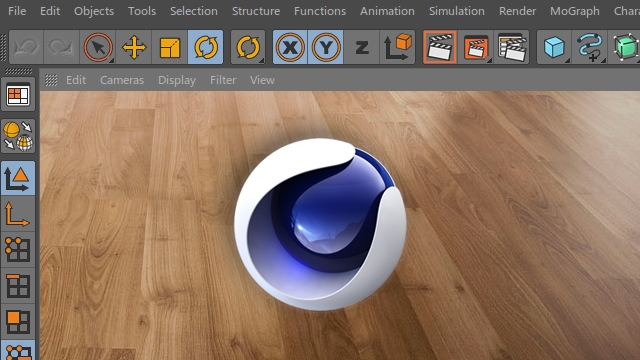The height and width of the screenshot is (360, 640).
Task: Open the Edit menu in main menu bar
Action: (50, 11)
